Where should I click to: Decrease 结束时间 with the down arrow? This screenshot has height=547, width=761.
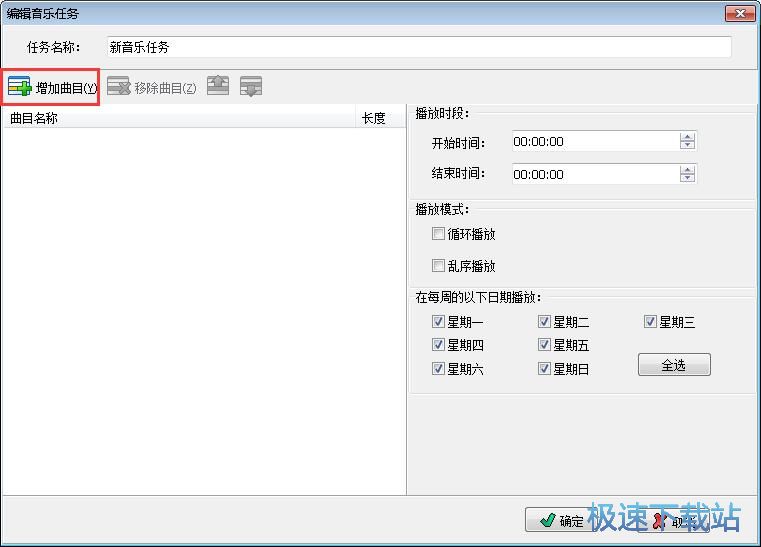[687, 178]
